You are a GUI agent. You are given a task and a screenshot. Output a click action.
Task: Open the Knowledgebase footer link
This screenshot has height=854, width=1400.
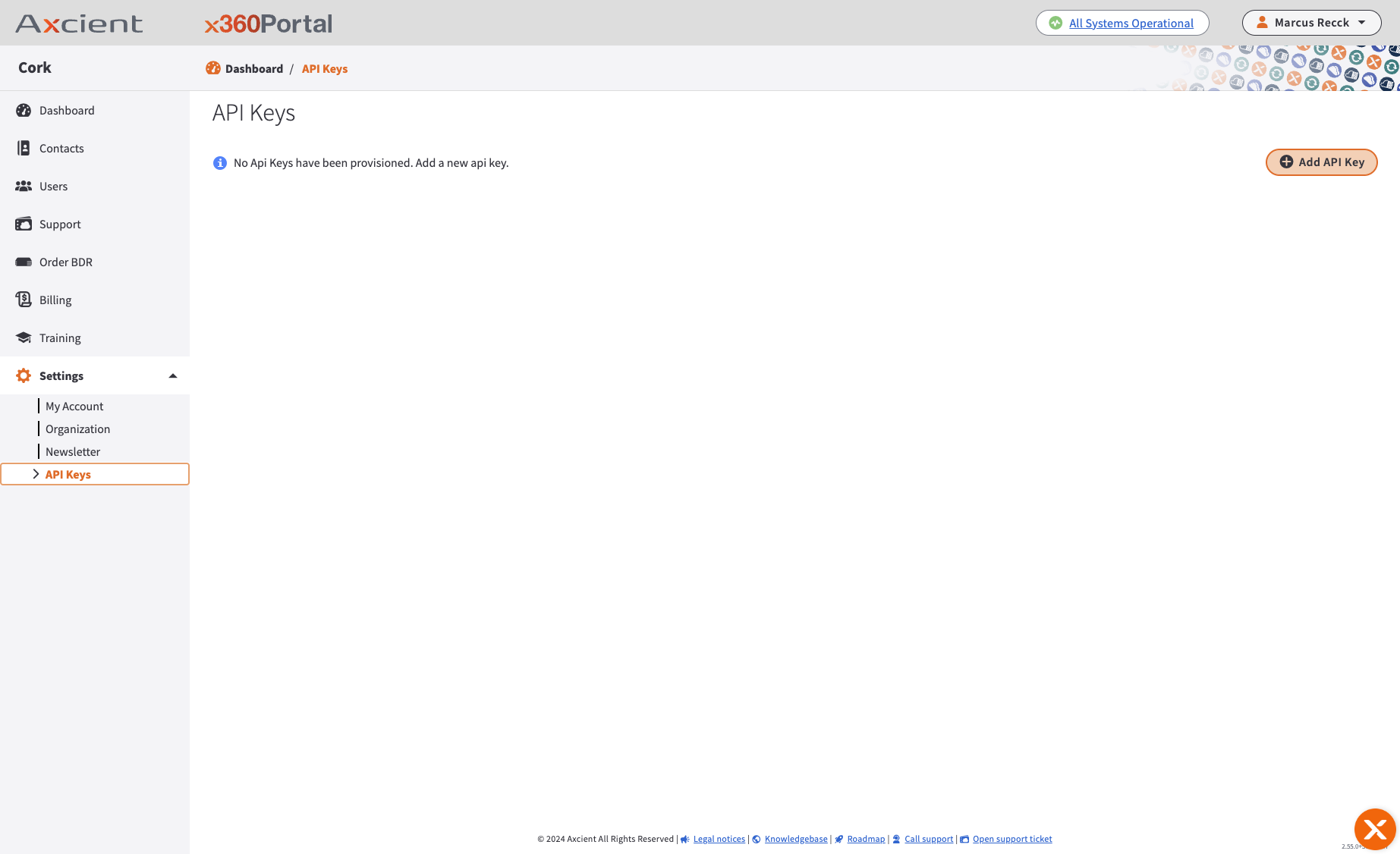796,839
